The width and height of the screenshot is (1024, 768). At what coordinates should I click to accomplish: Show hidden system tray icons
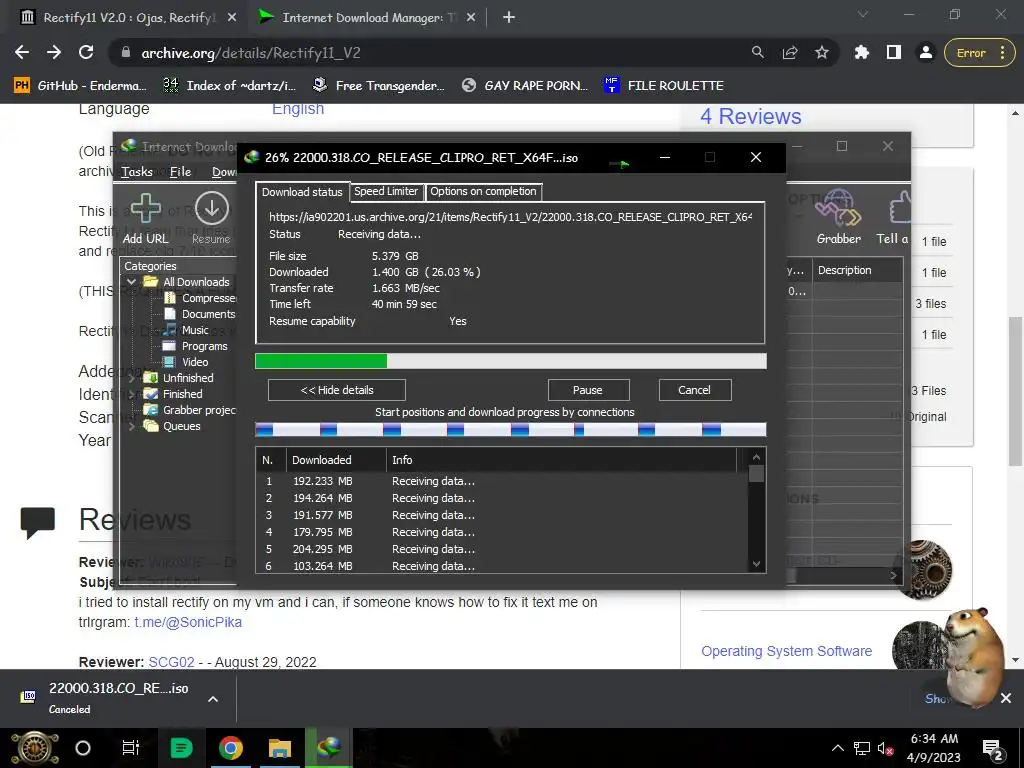pyautogui.click(x=838, y=748)
